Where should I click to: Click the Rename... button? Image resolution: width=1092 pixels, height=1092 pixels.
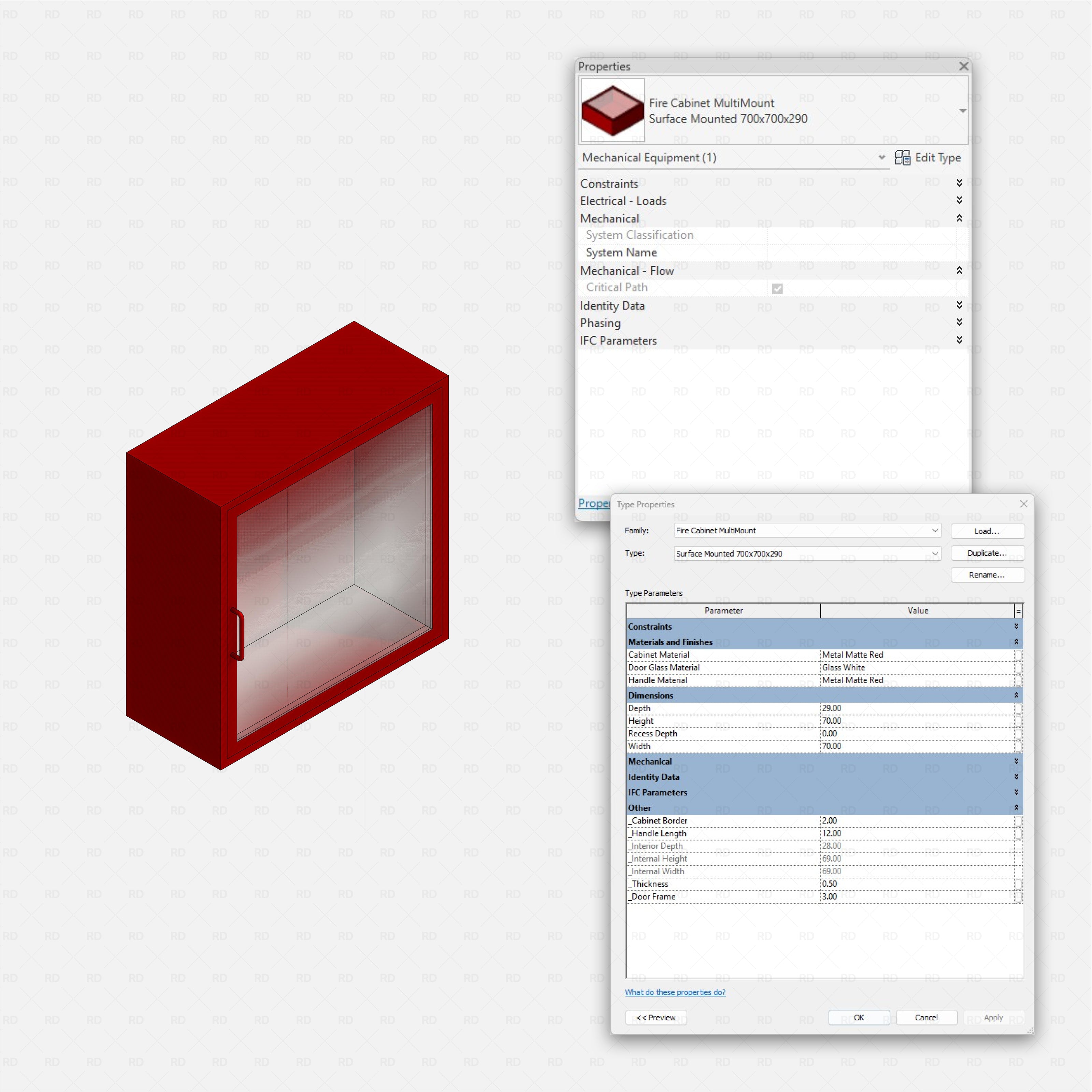(x=987, y=575)
